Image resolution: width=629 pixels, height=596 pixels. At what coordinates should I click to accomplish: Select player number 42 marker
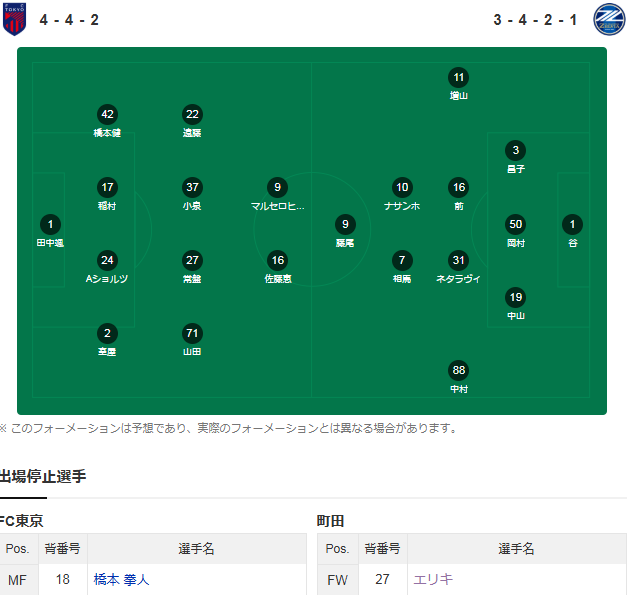click(107, 115)
